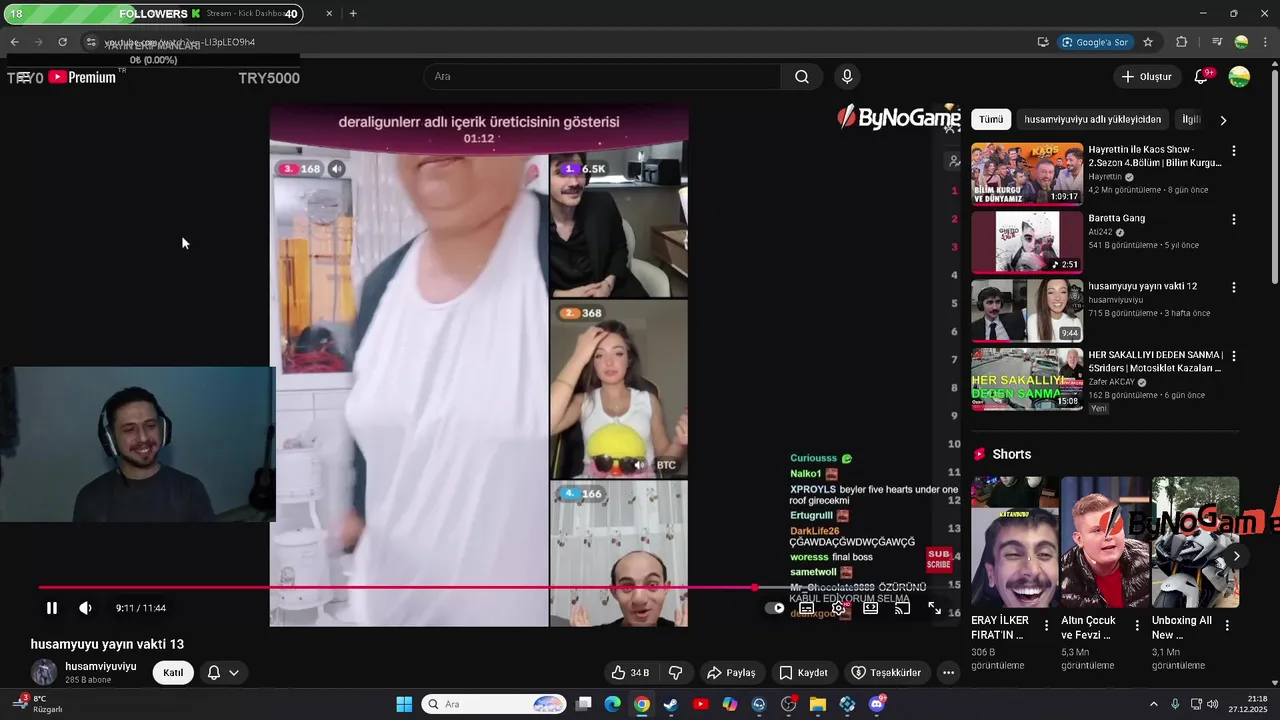Open HER SAKALLIYI DEDEN SANMA thumbnail
The image size is (1280, 720).
coord(1026,378)
